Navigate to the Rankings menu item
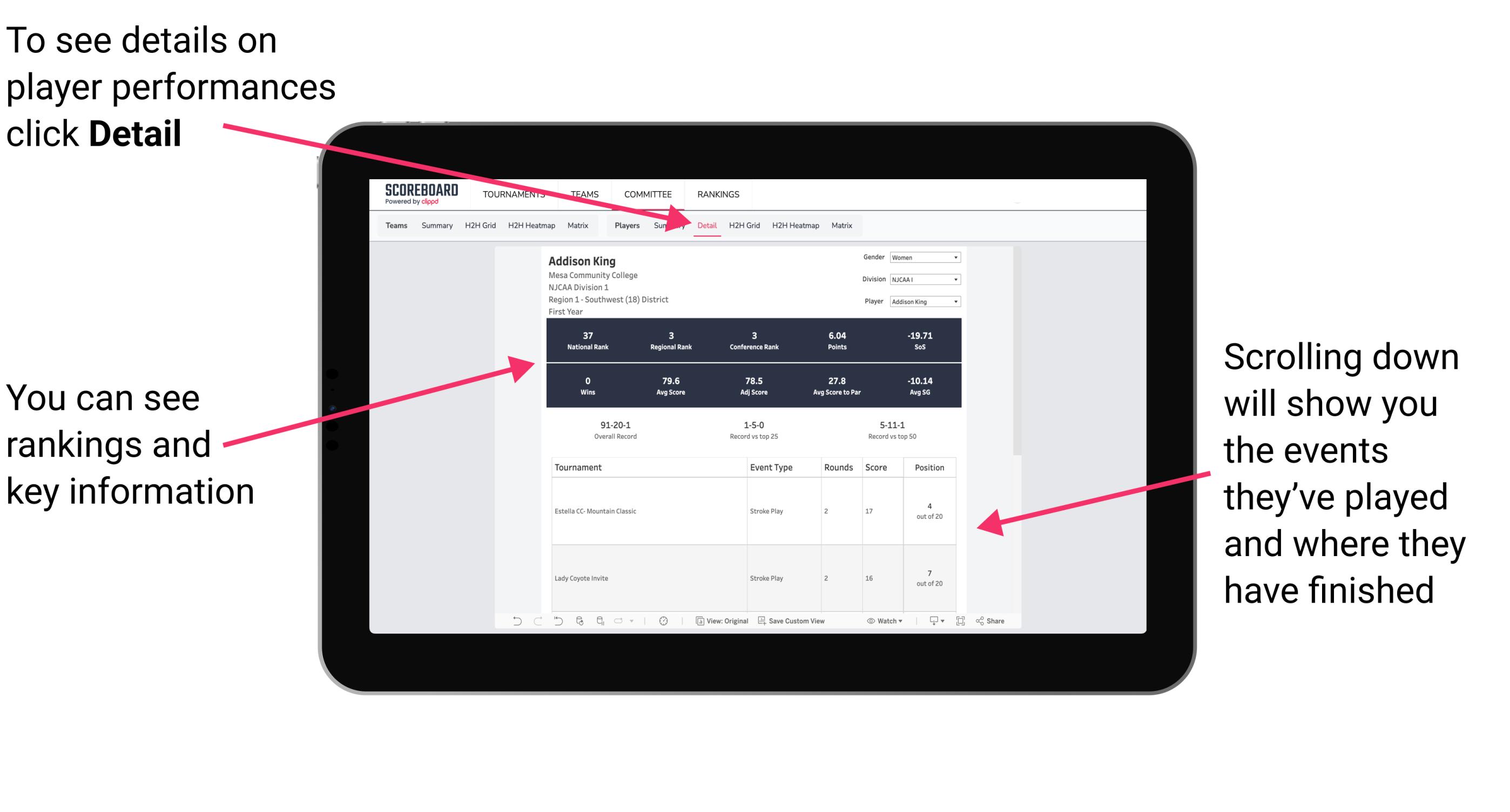 [x=718, y=194]
